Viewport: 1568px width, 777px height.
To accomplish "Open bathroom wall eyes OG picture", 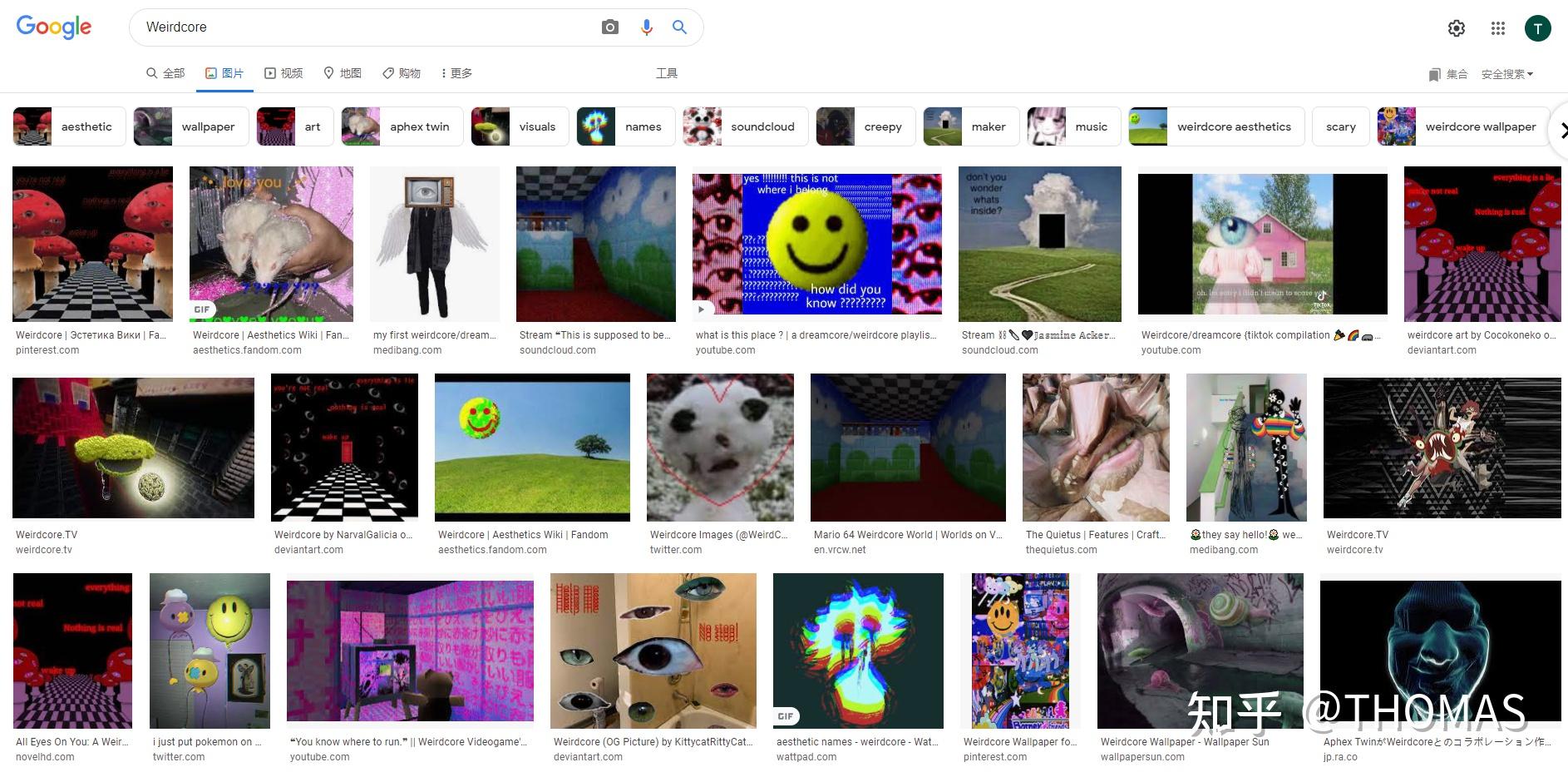I will pos(653,651).
